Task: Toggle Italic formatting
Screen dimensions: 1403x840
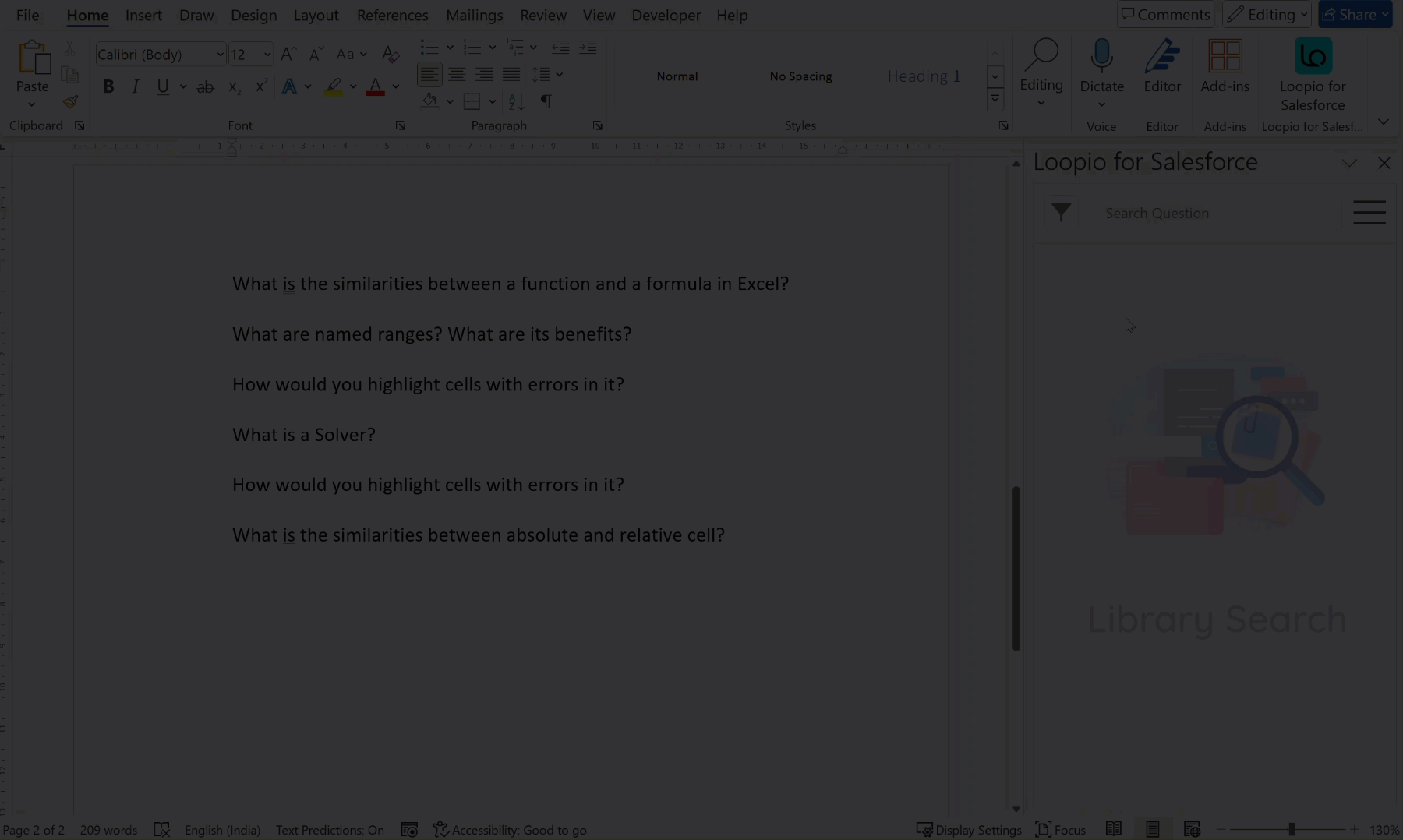Action: coord(136,86)
